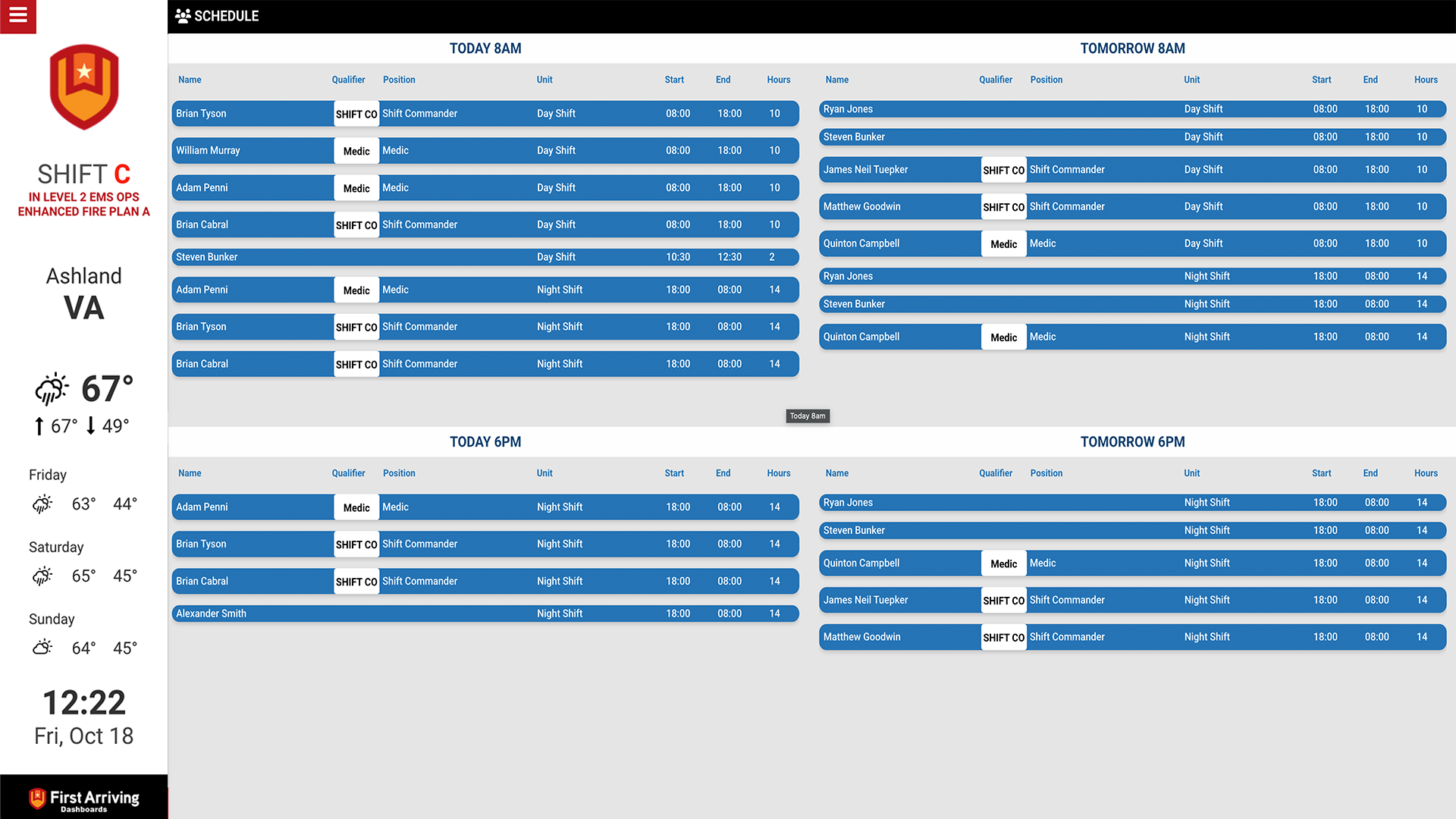This screenshot has width=1456, height=819.
Task: Click the SHIFT CO badge beside Matthew Goodwin Night Shift
Action: point(1003,638)
